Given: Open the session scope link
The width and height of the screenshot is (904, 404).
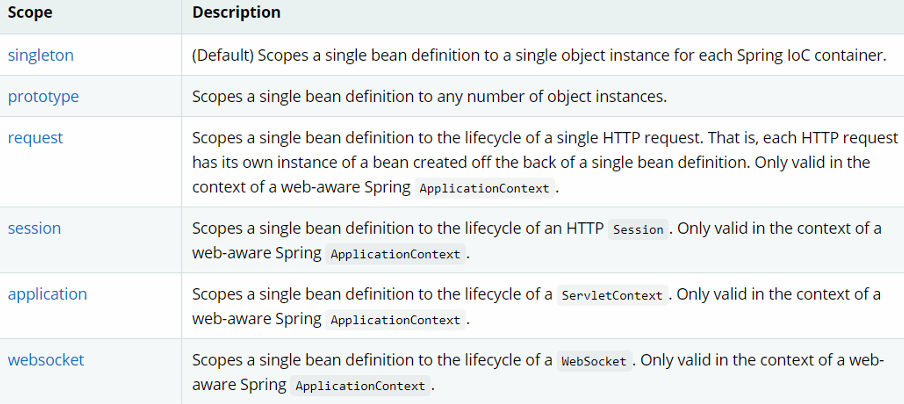Looking at the screenshot, I should pos(34,228).
